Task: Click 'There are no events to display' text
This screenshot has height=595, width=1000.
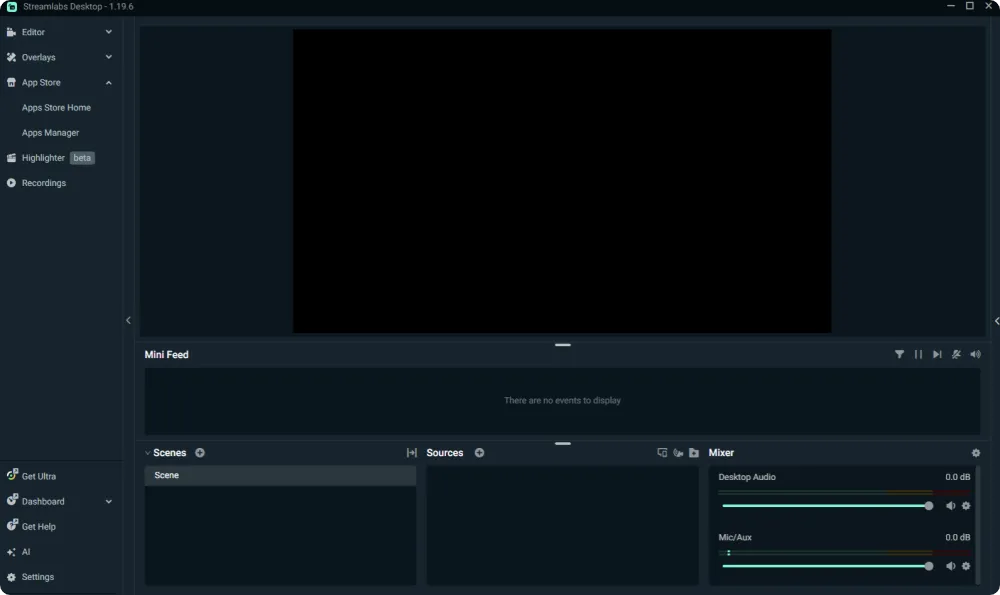Action: click(562, 400)
